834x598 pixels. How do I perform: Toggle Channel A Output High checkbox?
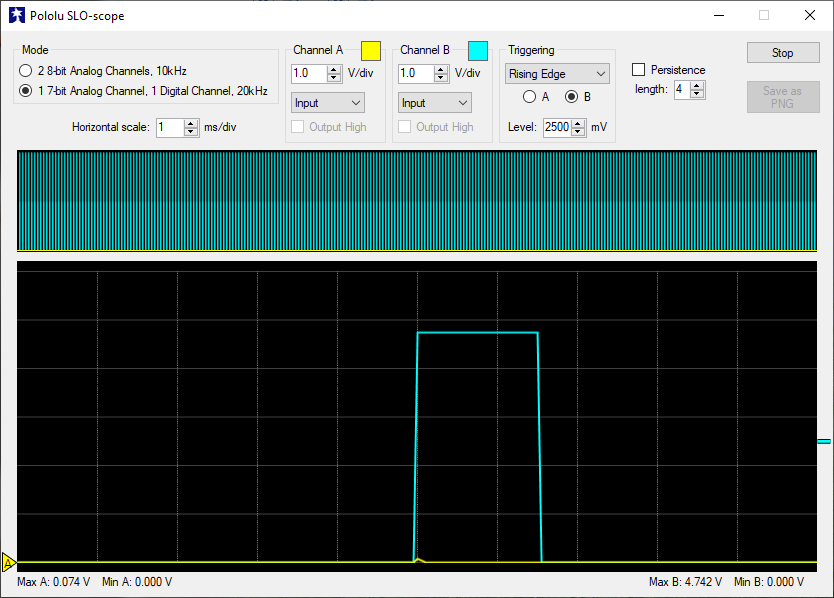click(x=298, y=127)
